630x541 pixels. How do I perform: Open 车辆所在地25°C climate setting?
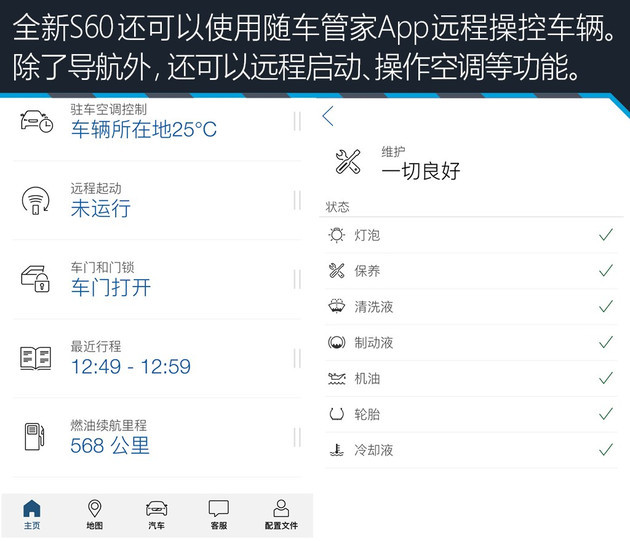pos(144,129)
